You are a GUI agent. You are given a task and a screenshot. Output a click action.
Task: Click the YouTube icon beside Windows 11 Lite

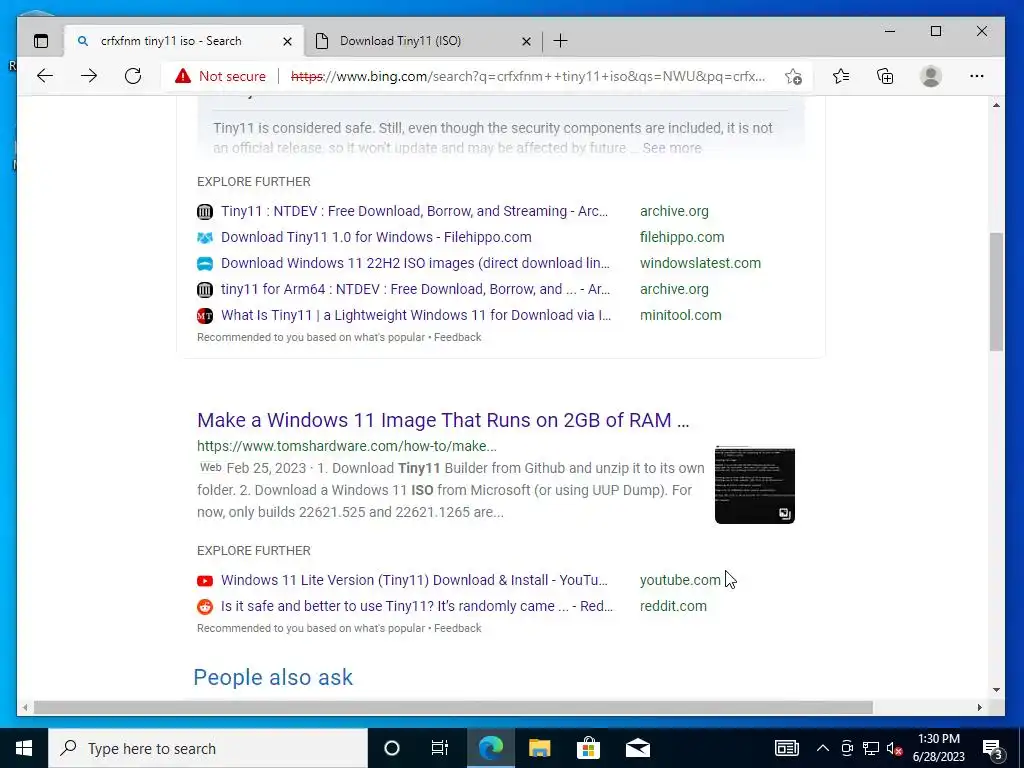coord(205,581)
